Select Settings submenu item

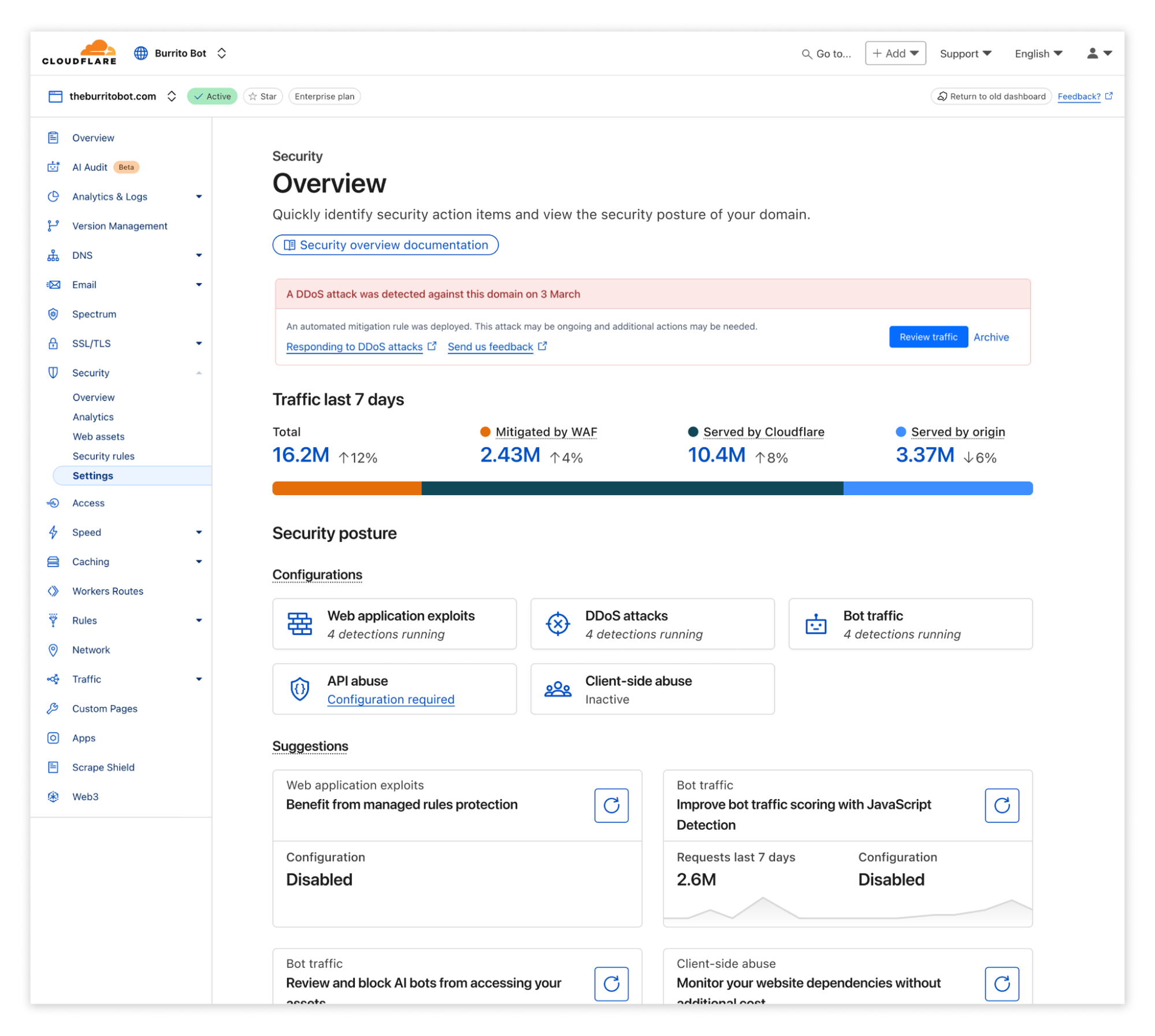point(132,476)
